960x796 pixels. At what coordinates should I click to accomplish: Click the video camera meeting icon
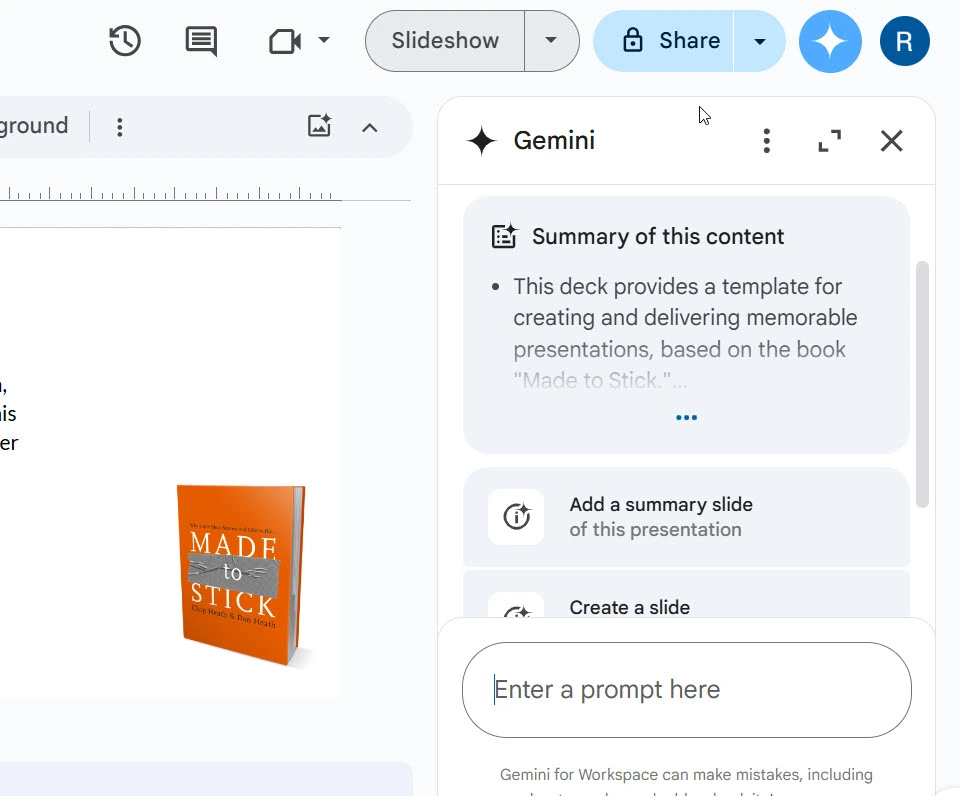(x=285, y=41)
